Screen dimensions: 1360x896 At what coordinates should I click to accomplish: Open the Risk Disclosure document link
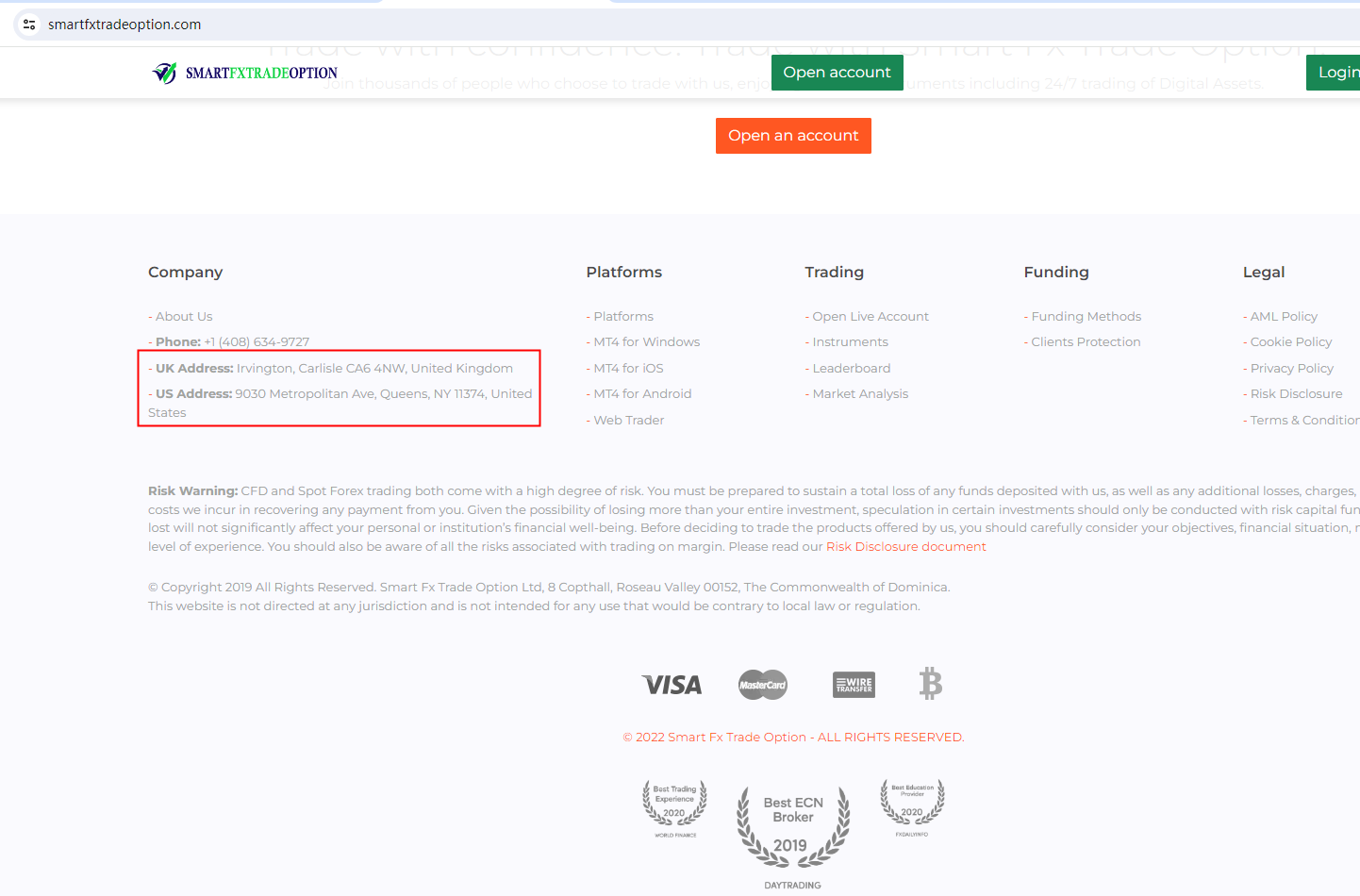tap(906, 547)
